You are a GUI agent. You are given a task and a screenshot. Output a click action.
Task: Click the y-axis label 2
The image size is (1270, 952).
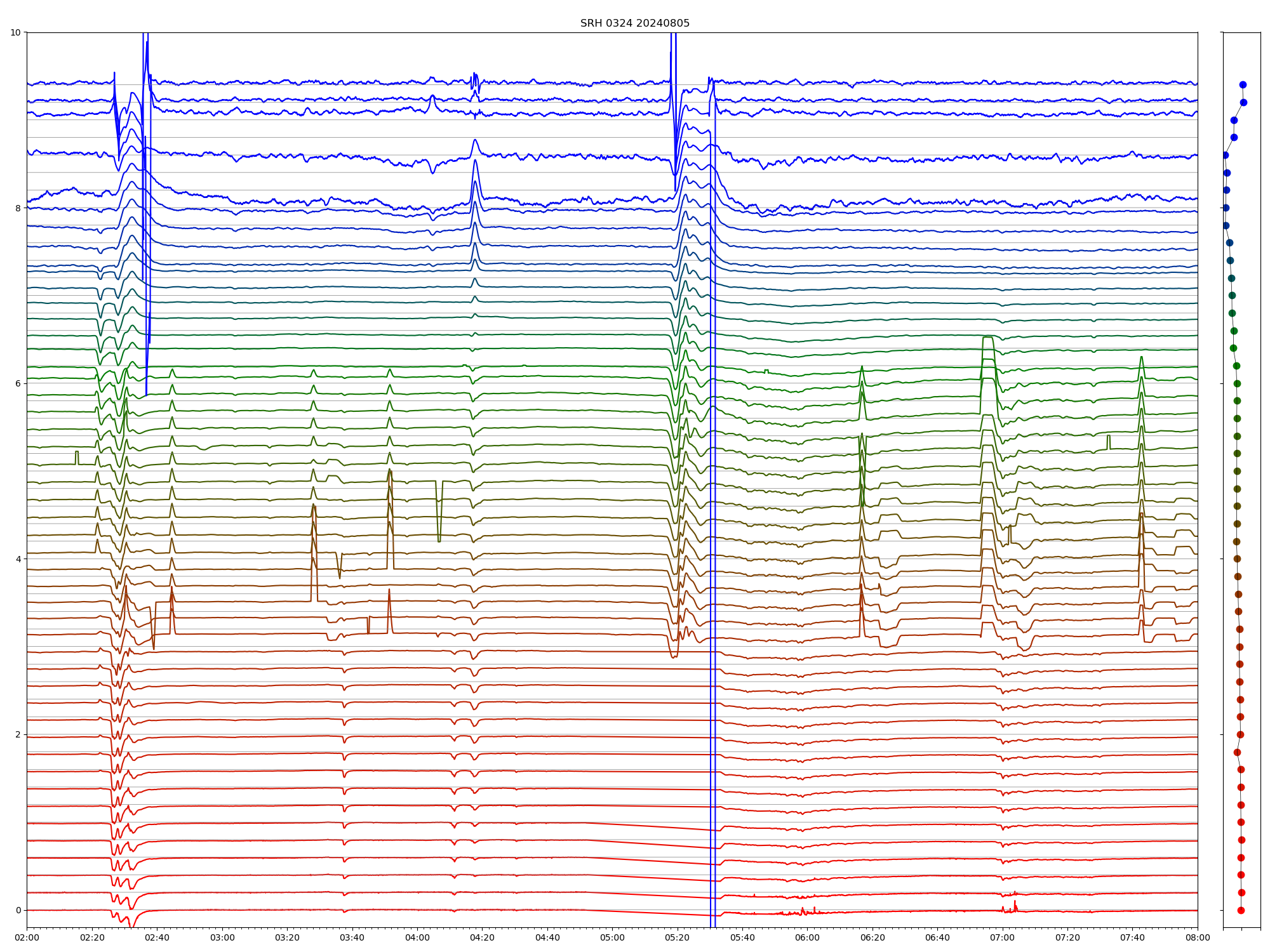[x=18, y=734]
